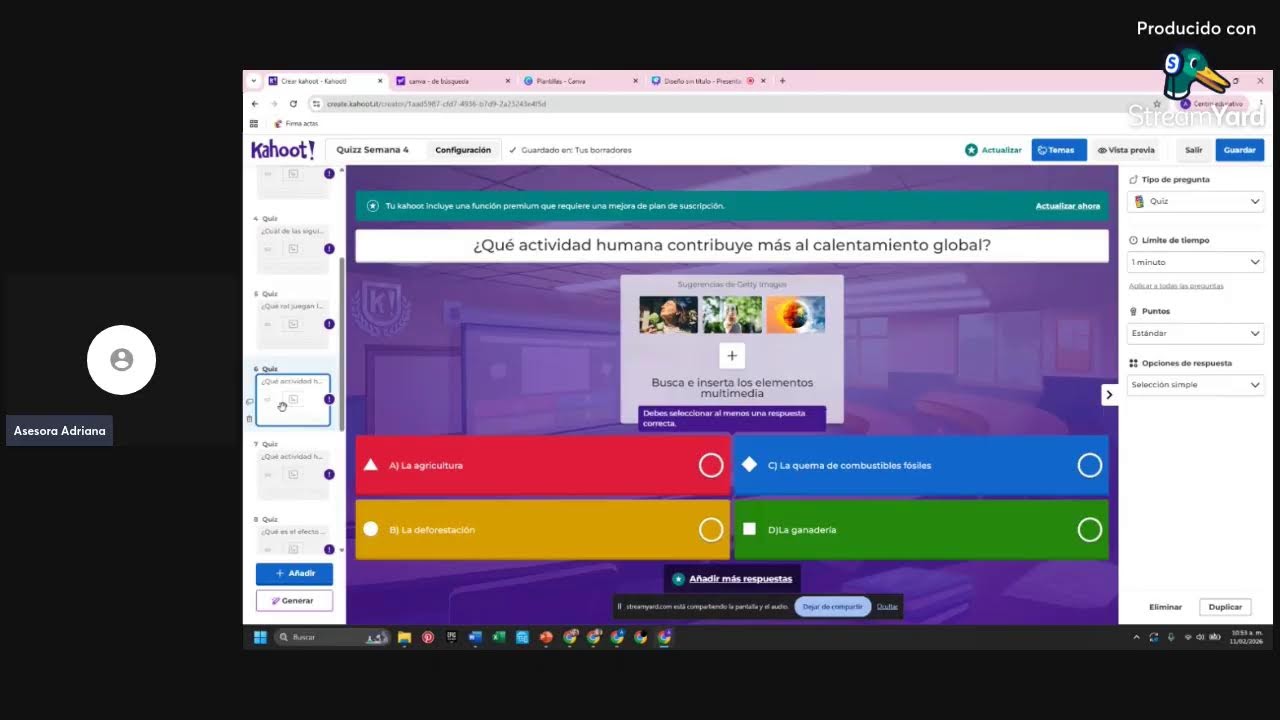Collapse the right settings panel arrow

(x=1108, y=395)
